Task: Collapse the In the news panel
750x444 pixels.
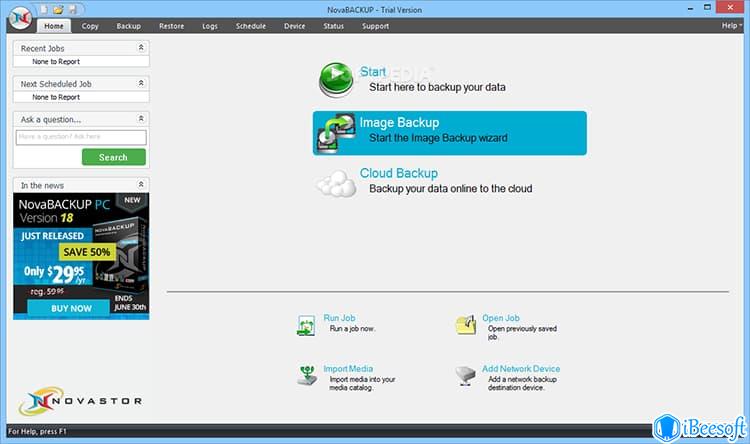Action: click(141, 184)
